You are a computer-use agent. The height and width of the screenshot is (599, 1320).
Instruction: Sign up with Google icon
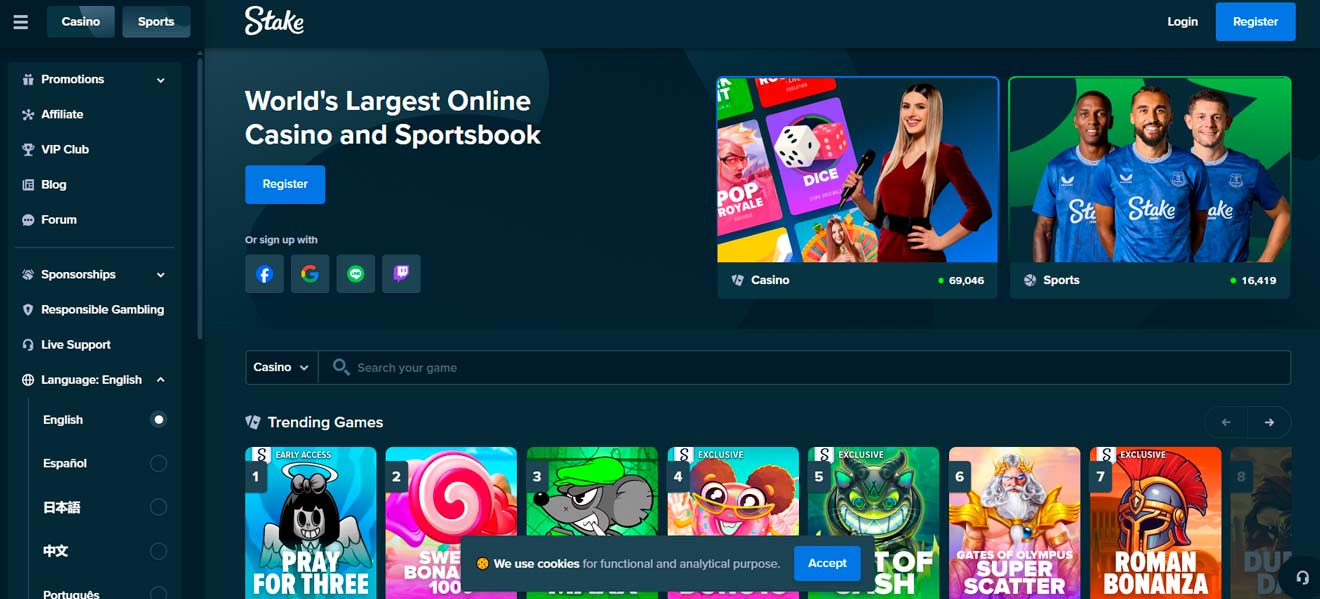click(x=310, y=274)
